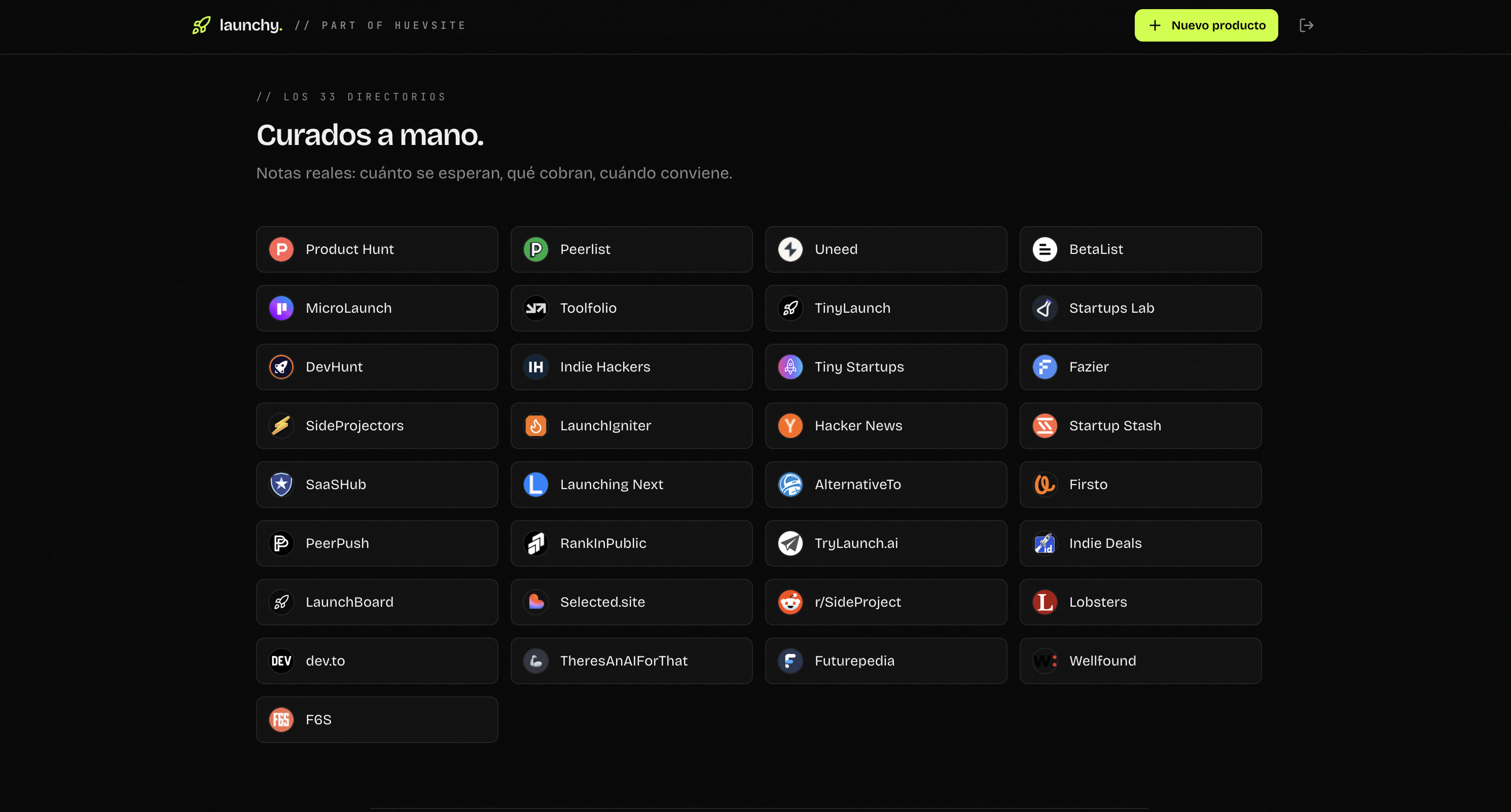Click the Toolfolio logo icon
The image size is (1511, 812).
coord(536,308)
